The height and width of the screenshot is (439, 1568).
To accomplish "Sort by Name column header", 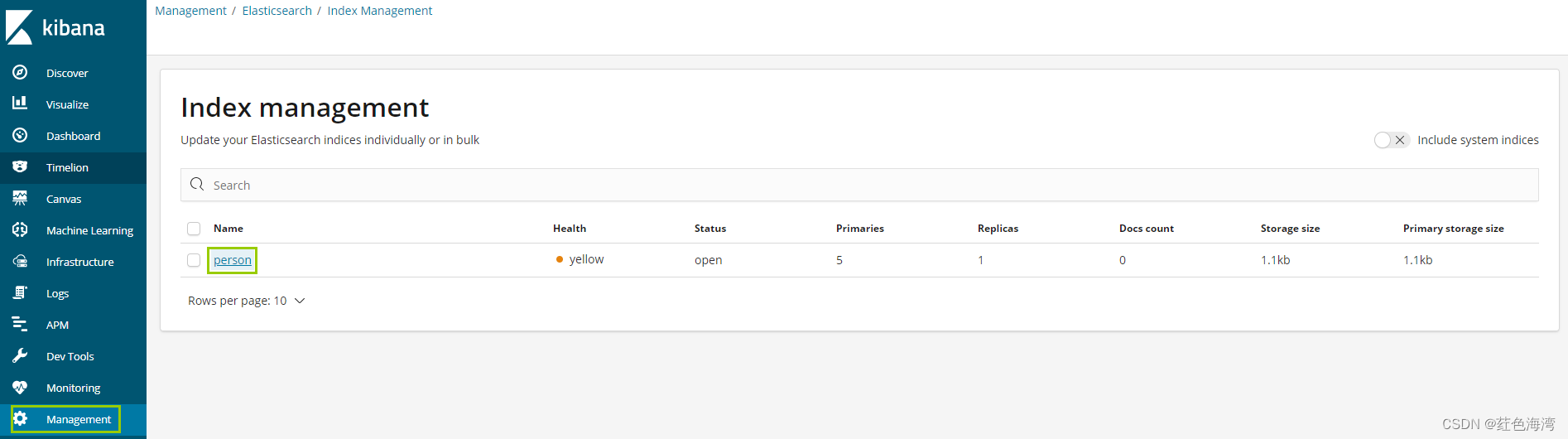I will click(x=228, y=229).
